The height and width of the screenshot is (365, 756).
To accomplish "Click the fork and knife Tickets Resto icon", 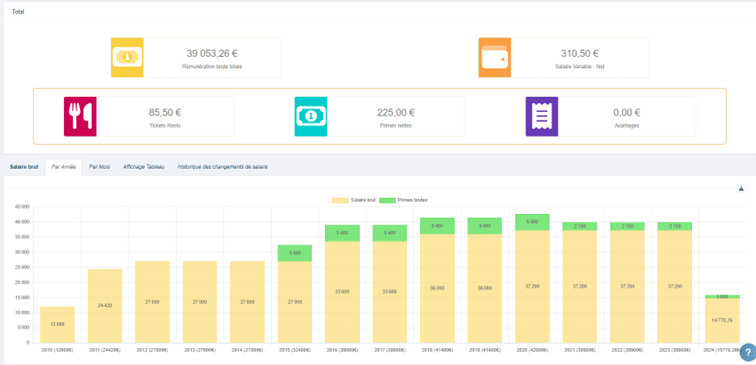I will [80, 116].
